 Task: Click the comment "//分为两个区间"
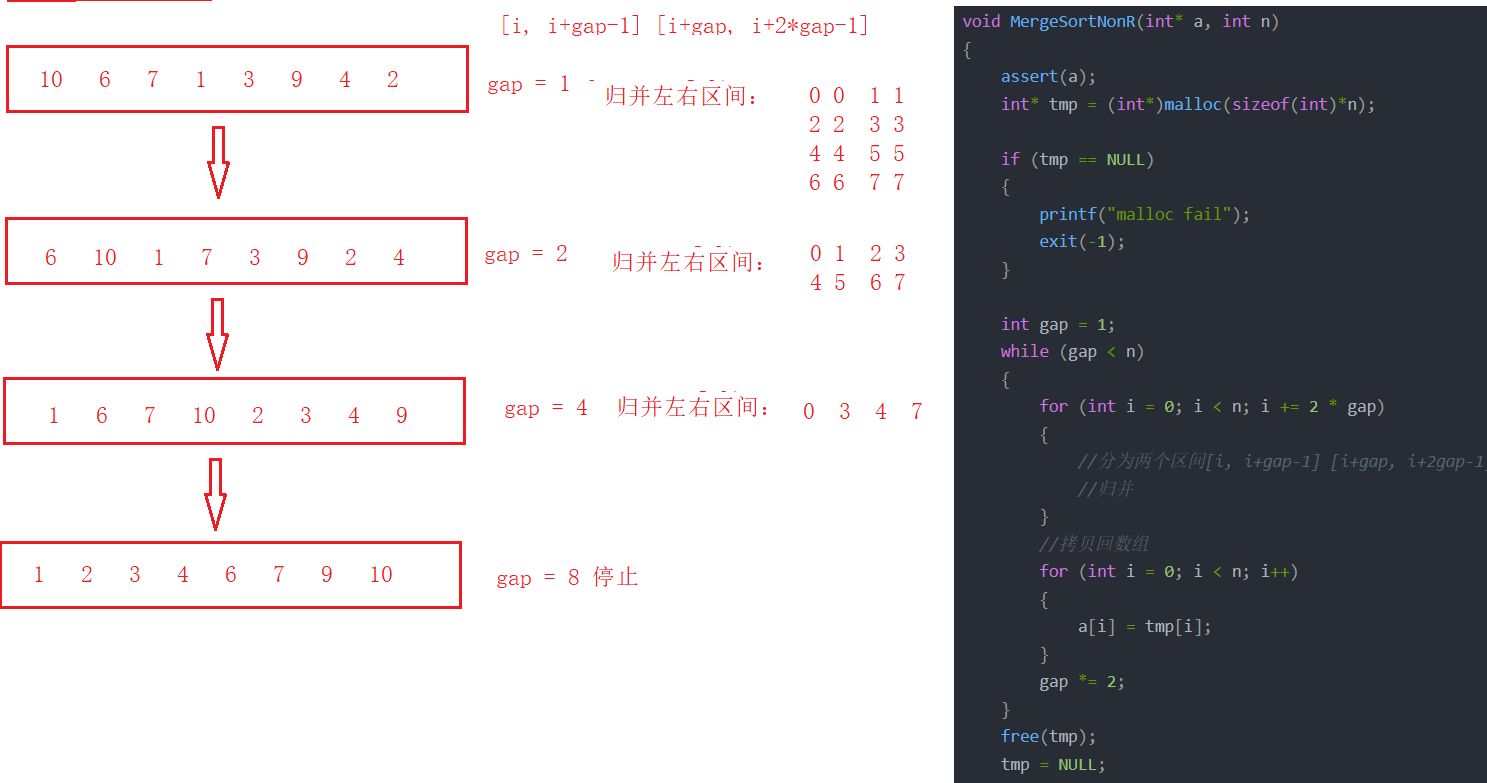click(1282, 461)
